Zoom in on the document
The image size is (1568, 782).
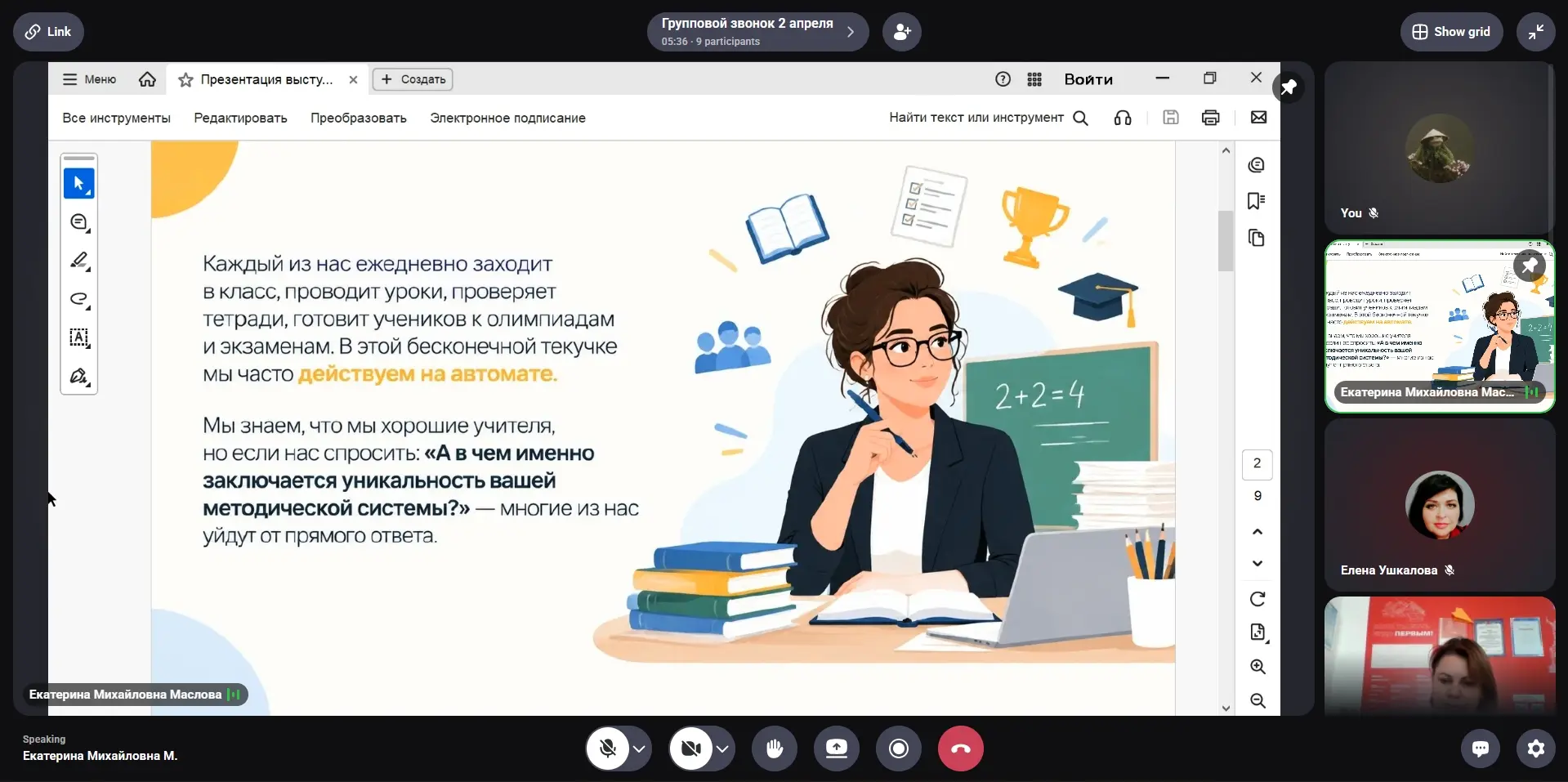1258,667
